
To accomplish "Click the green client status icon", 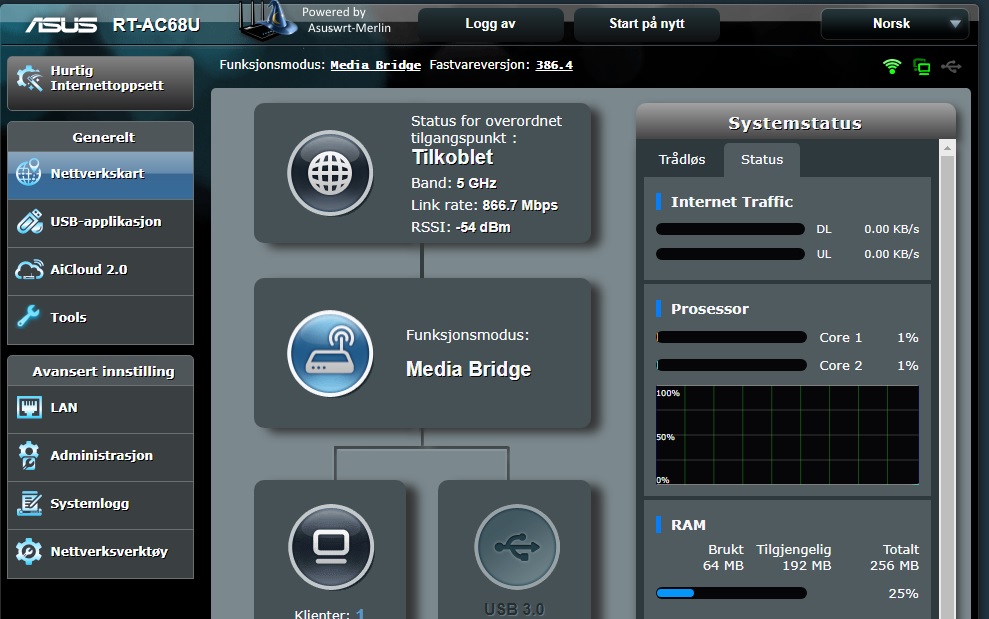I will click(922, 66).
